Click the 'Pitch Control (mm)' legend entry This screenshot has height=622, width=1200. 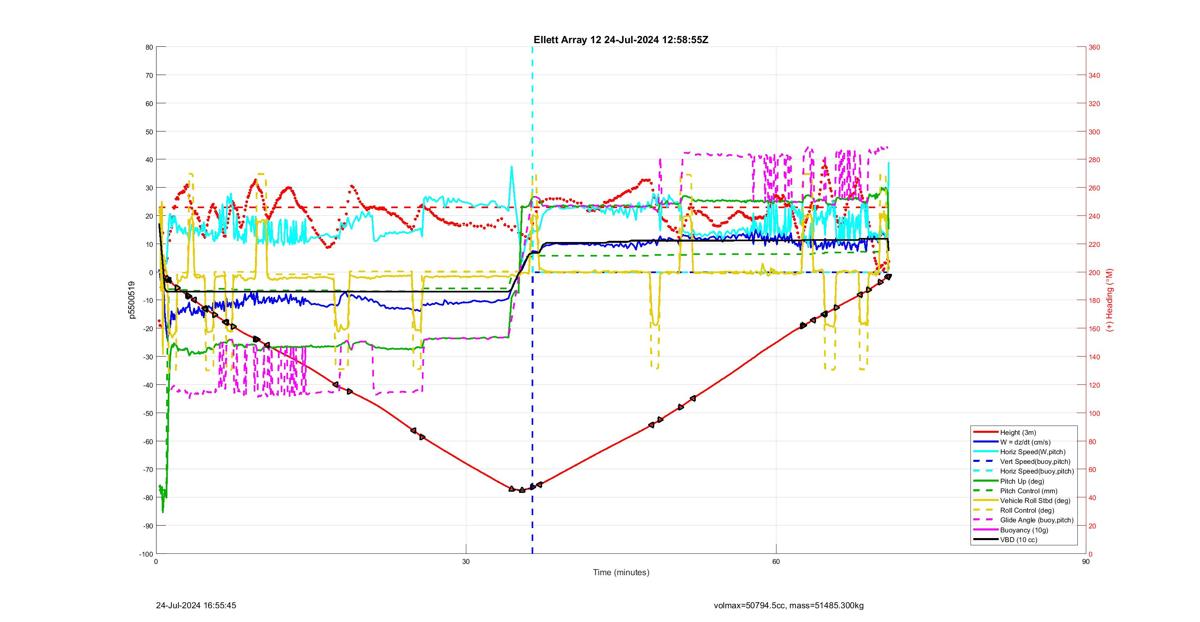point(1029,491)
